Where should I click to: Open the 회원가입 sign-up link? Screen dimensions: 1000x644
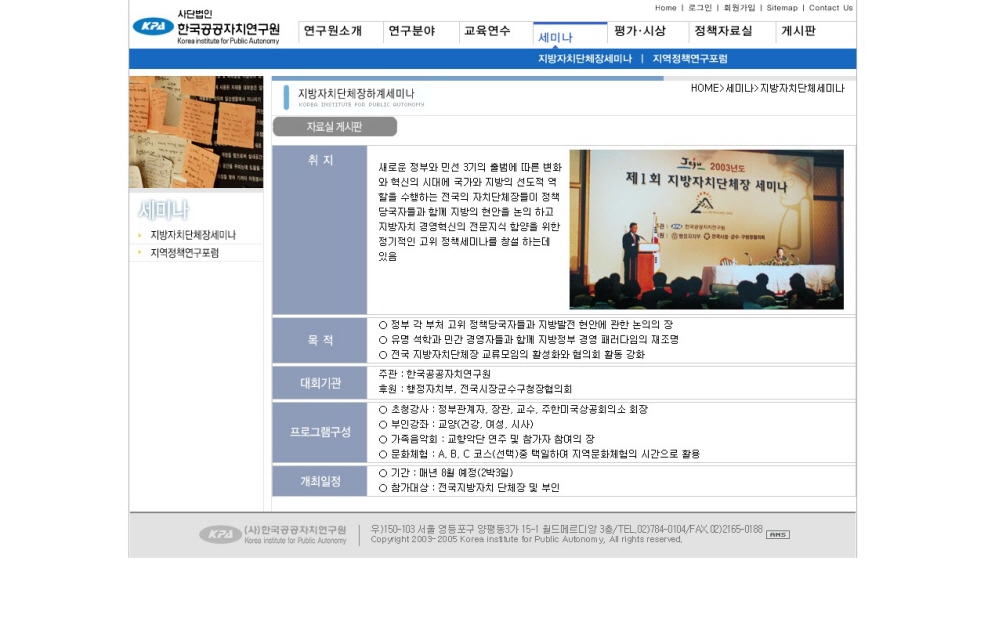pyautogui.click(x=739, y=8)
